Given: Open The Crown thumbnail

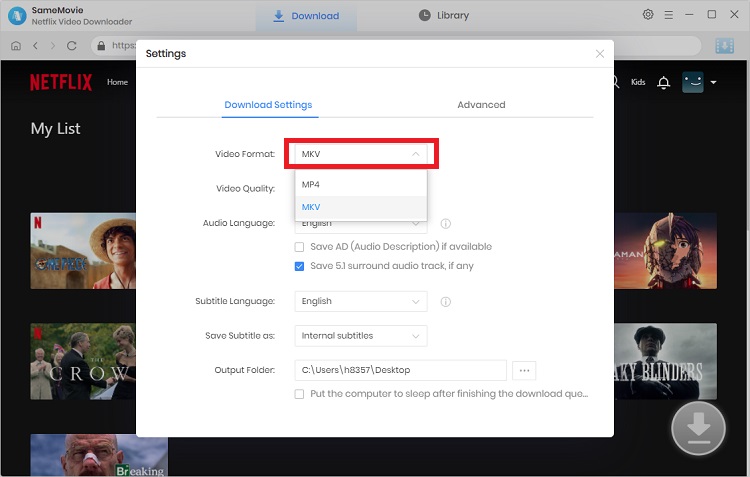Looking at the screenshot, I should pos(83,361).
